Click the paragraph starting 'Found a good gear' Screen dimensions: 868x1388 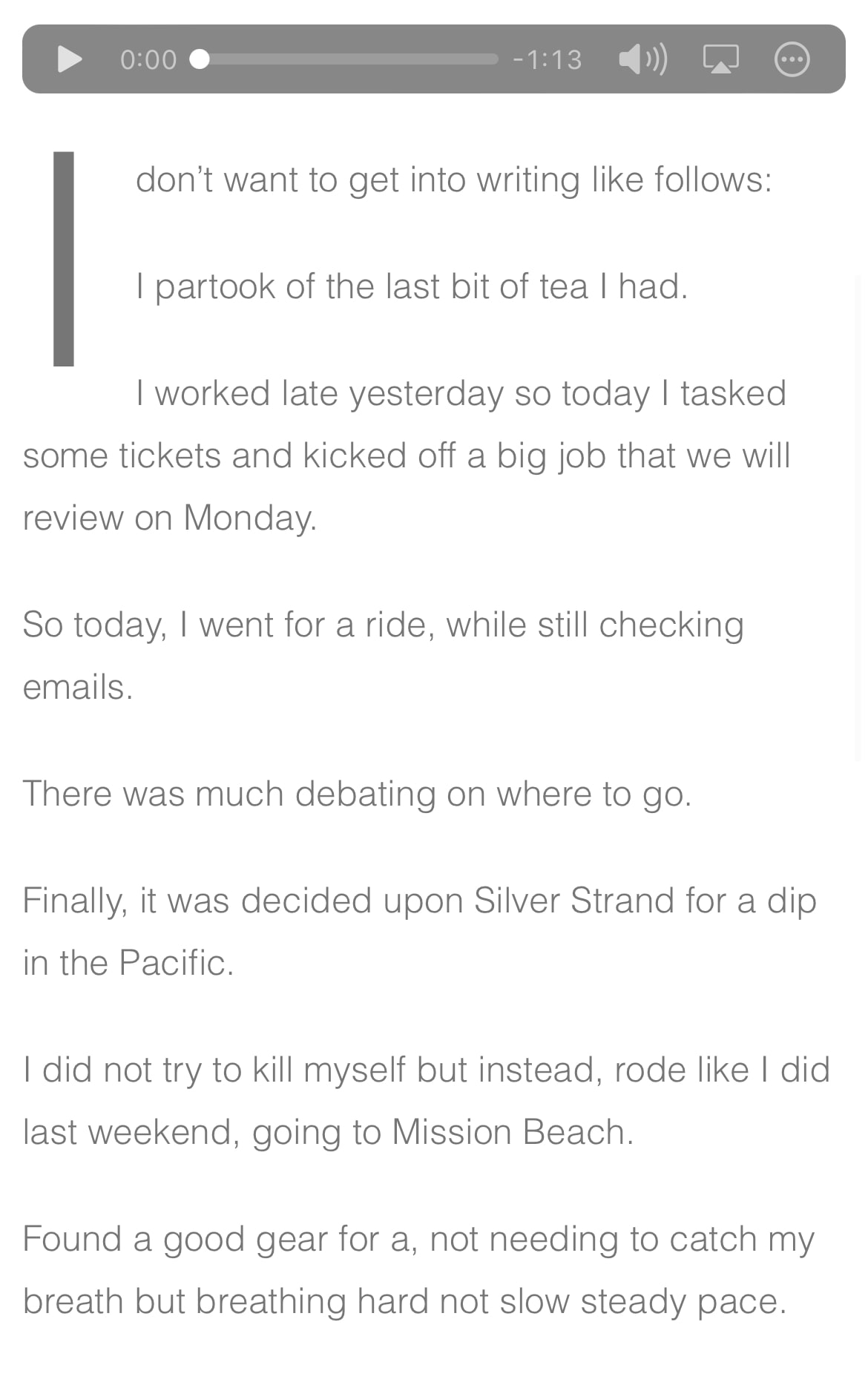[418, 1269]
